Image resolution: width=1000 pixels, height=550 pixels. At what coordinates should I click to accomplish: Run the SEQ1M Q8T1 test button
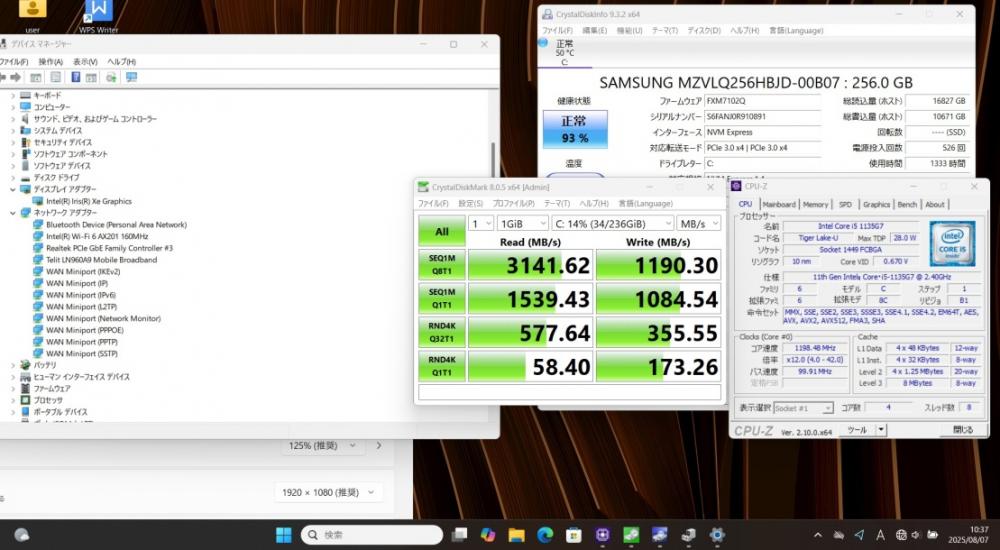(442, 265)
